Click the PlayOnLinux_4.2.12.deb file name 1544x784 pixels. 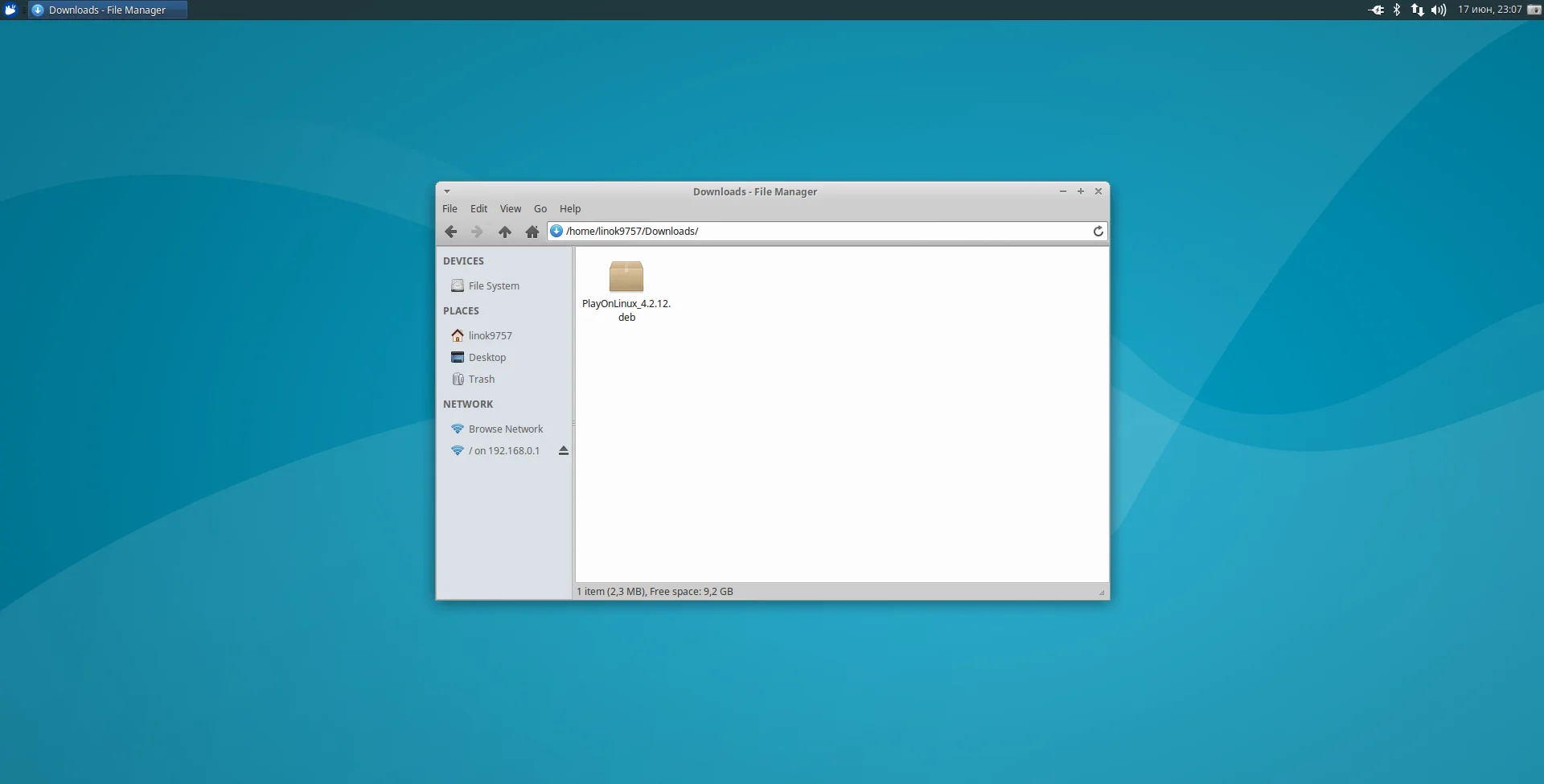pos(626,310)
